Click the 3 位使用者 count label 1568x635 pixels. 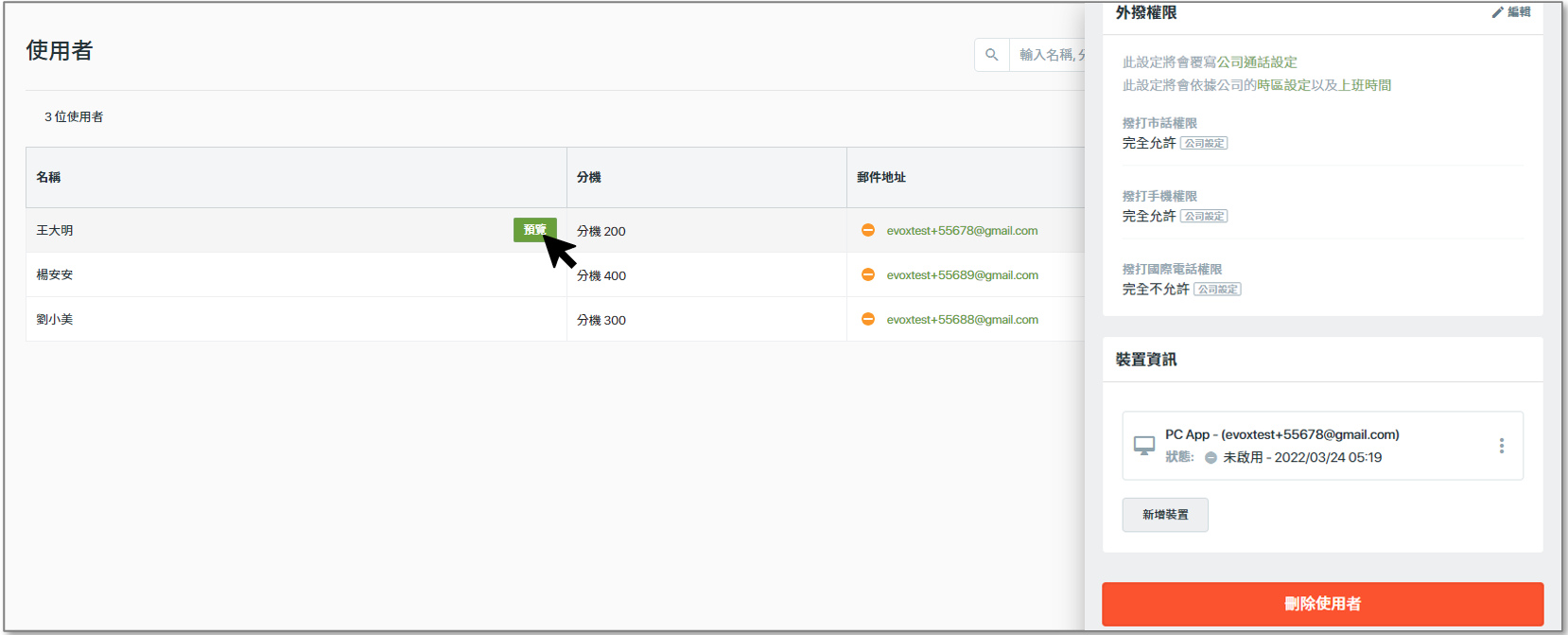tap(74, 117)
